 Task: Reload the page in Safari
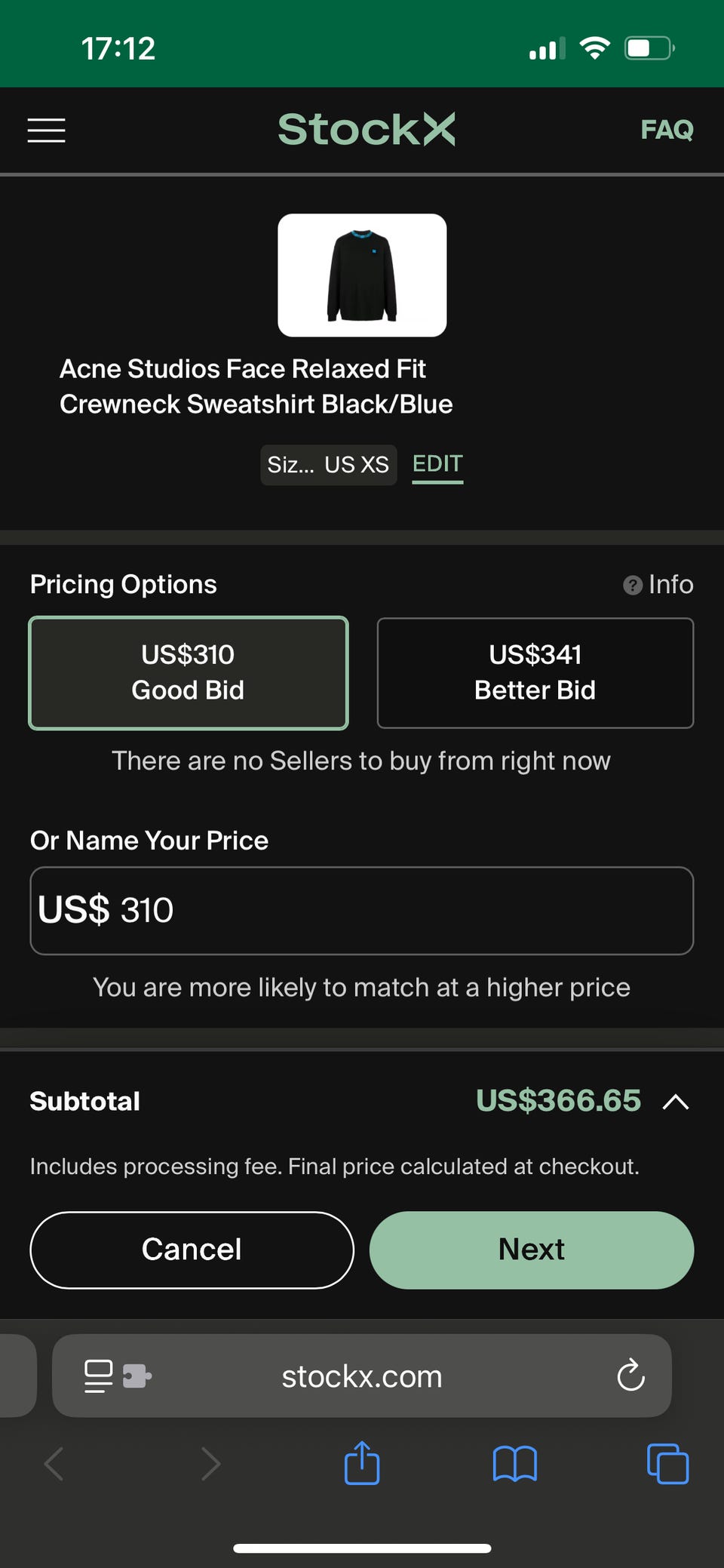(x=630, y=1376)
